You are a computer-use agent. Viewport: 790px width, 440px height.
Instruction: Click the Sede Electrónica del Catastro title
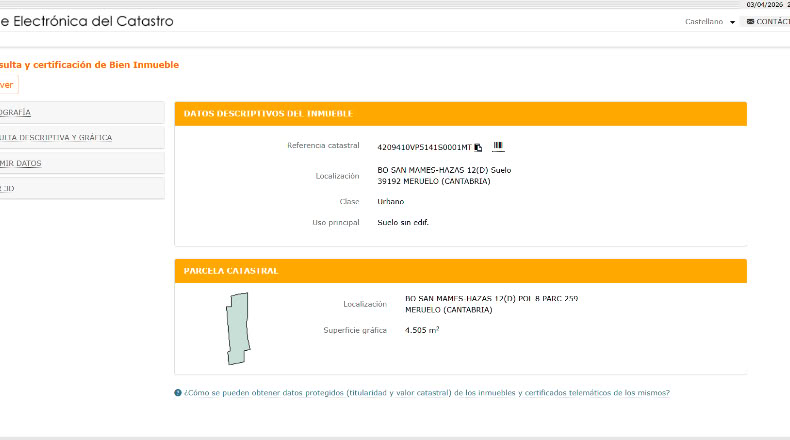tap(87, 21)
